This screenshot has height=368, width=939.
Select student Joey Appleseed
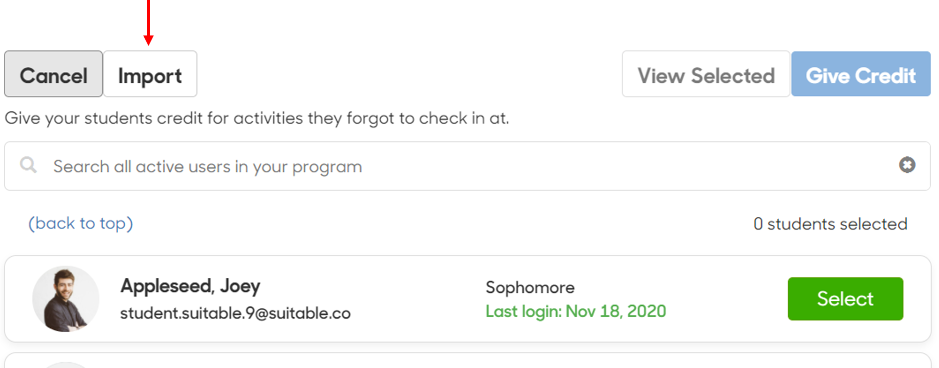tap(845, 299)
